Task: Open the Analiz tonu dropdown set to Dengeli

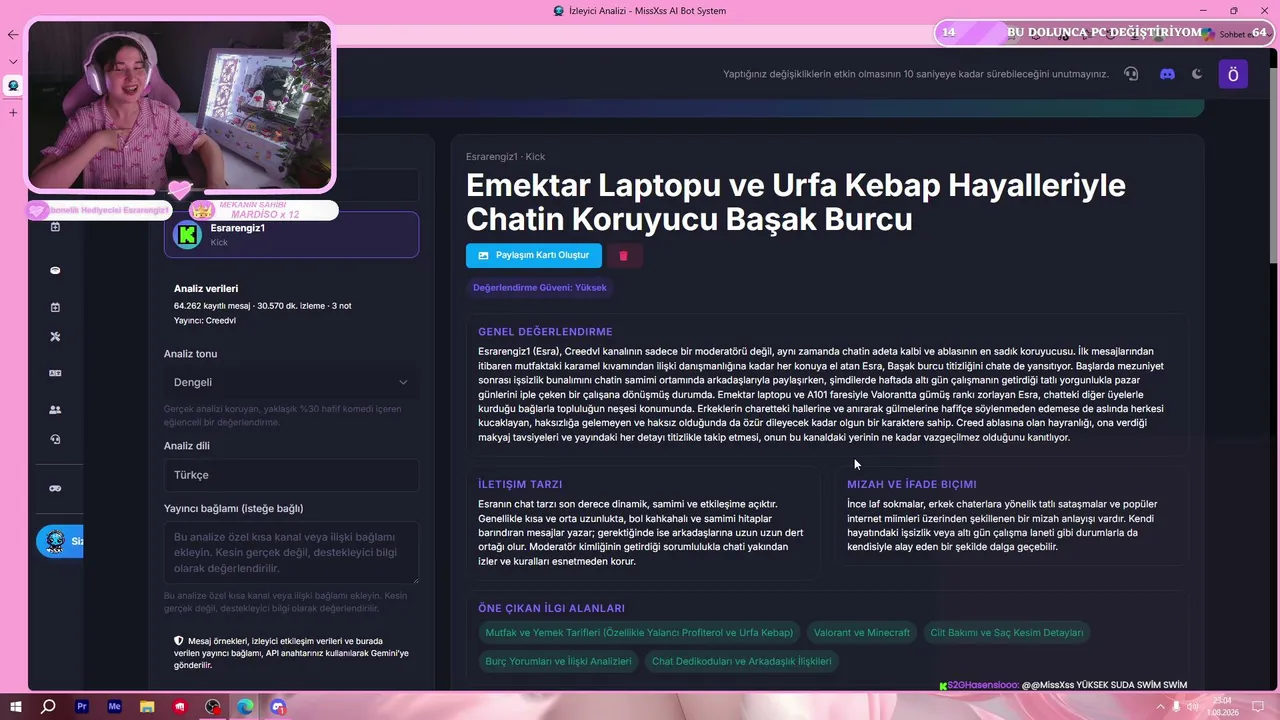Action: [x=291, y=382]
